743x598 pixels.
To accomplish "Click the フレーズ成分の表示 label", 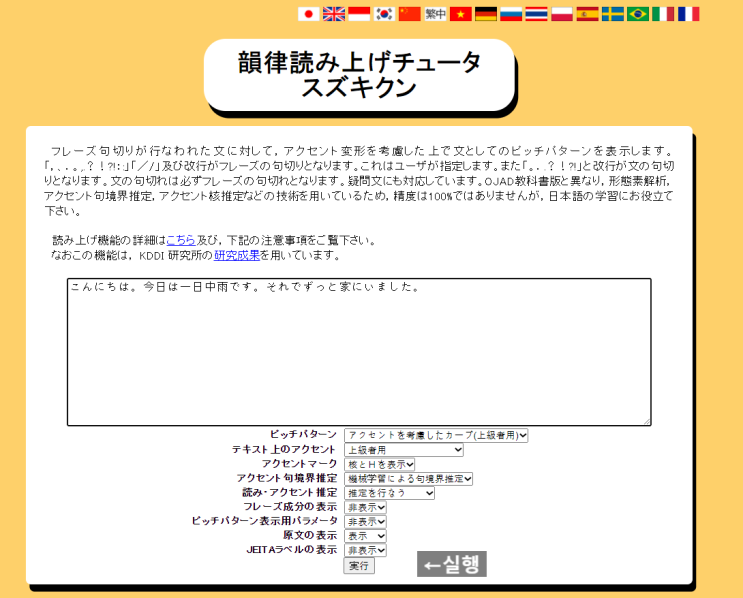I will (x=290, y=507).
